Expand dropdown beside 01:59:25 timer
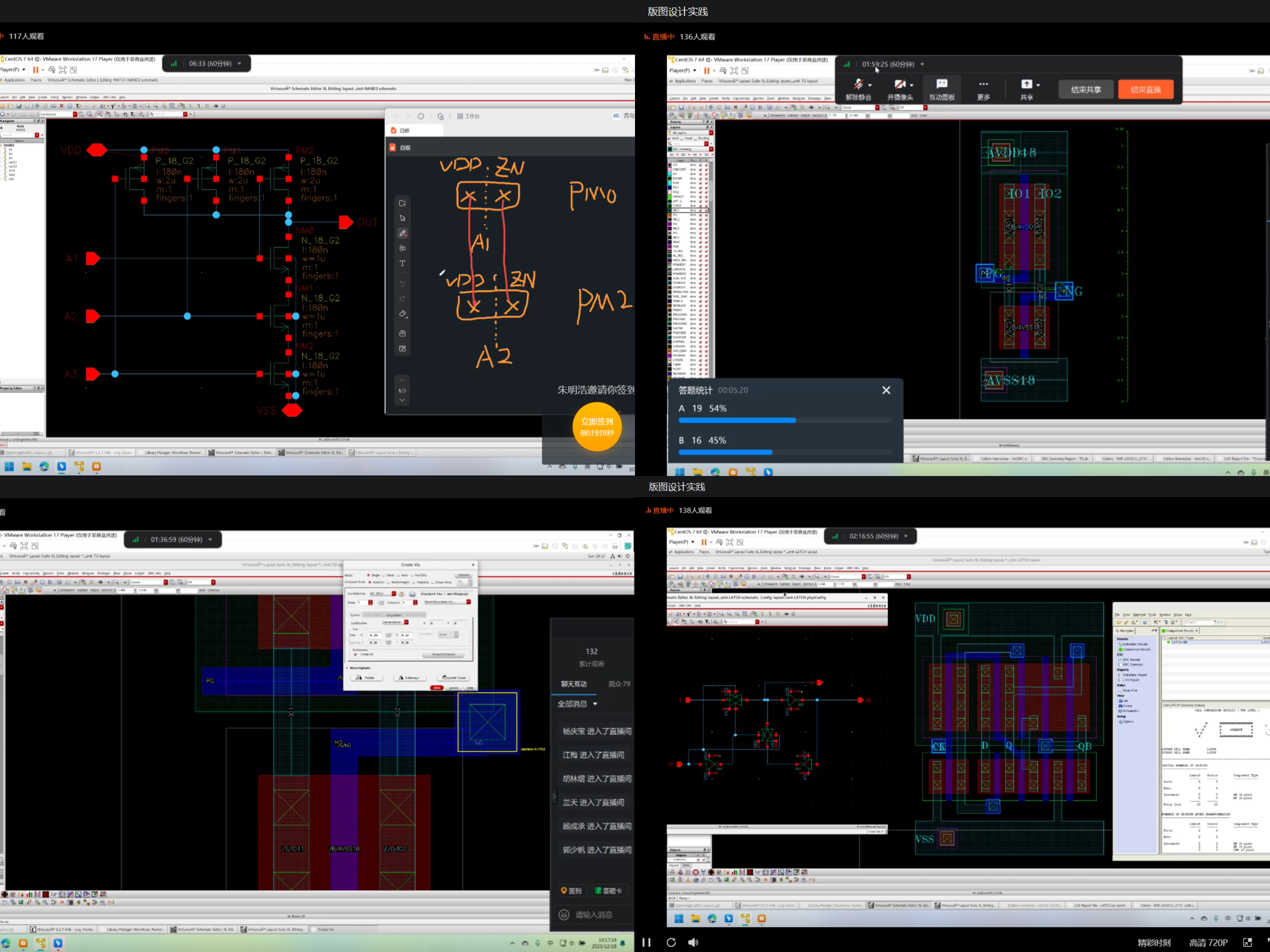 point(922,64)
